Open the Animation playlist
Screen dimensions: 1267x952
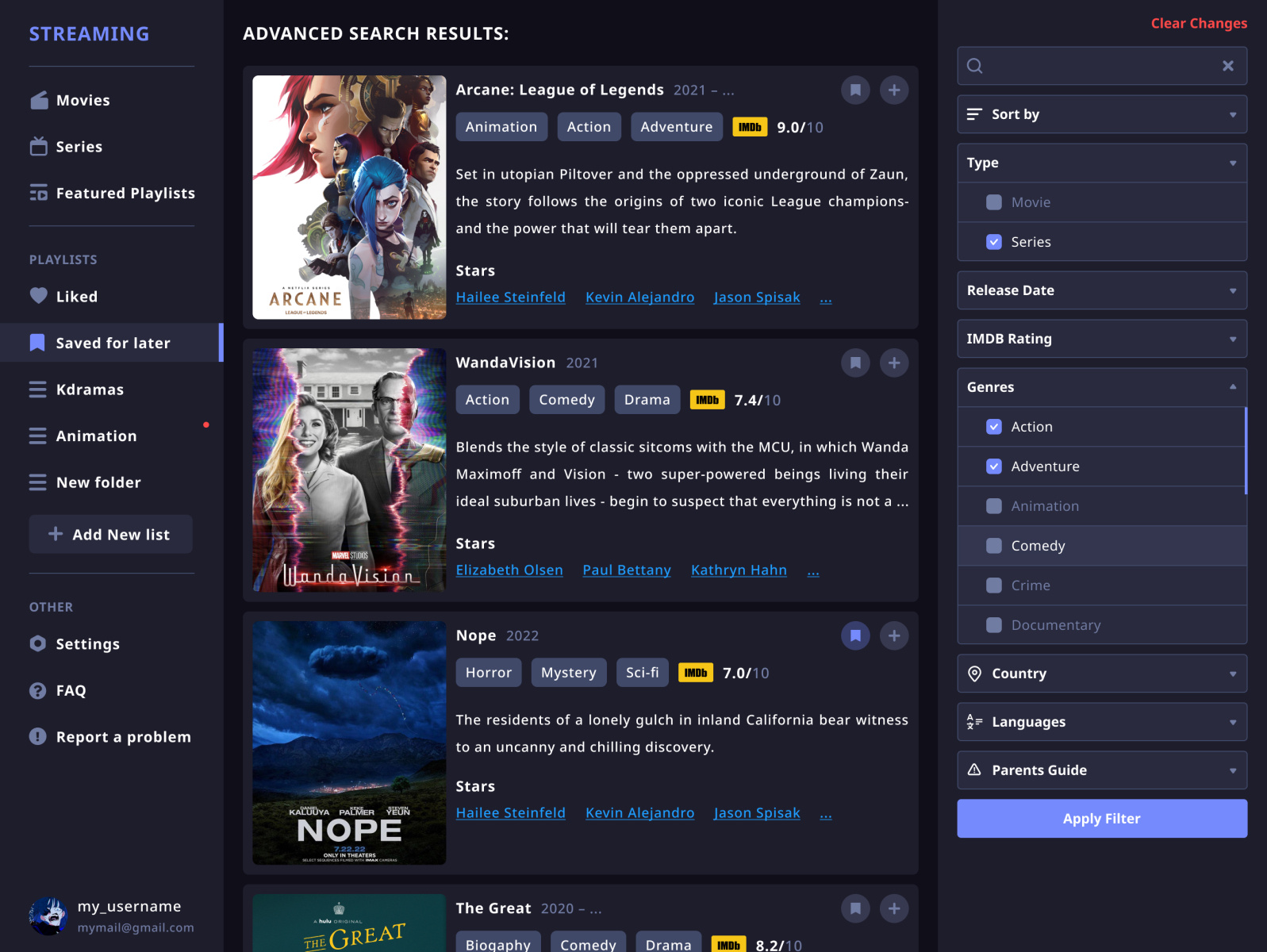click(x=96, y=436)
